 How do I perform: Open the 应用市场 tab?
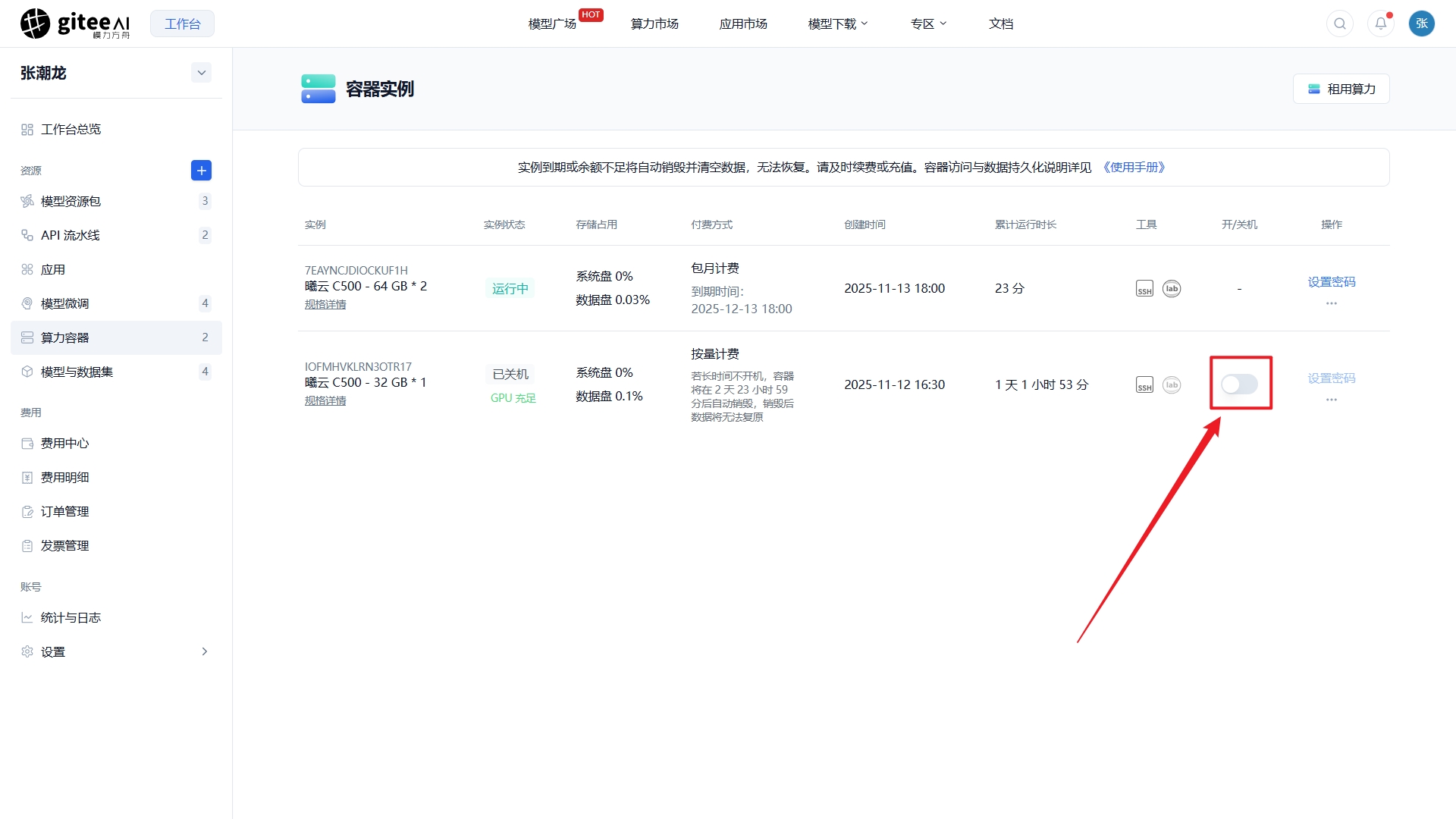743,24
